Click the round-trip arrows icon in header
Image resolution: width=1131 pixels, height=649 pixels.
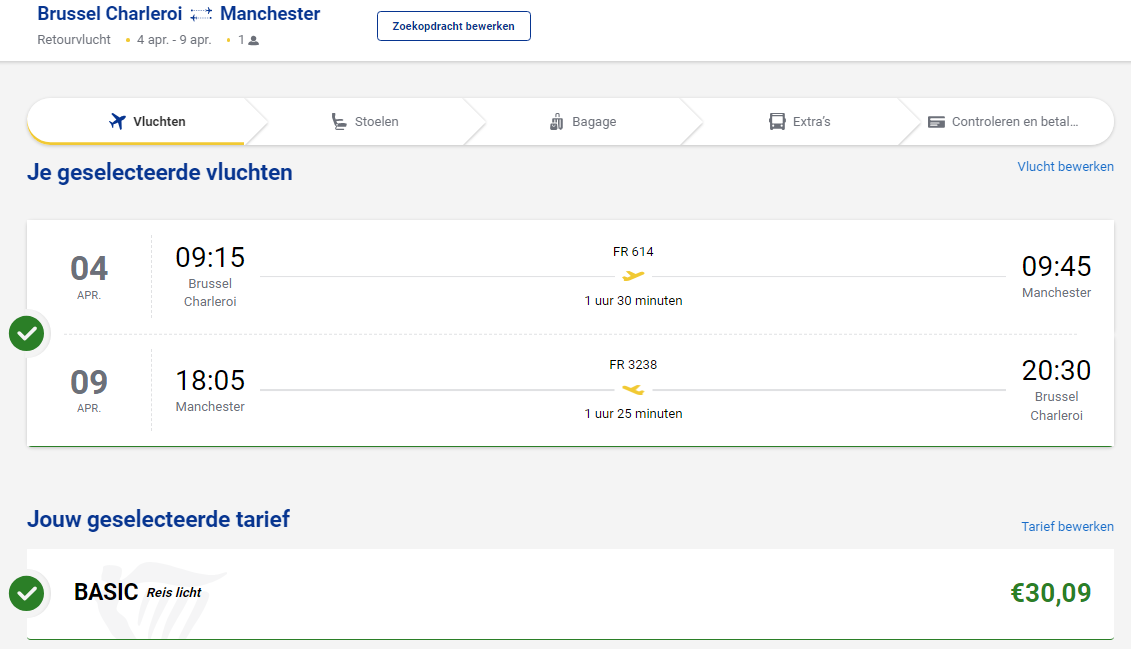coord(201,15)
